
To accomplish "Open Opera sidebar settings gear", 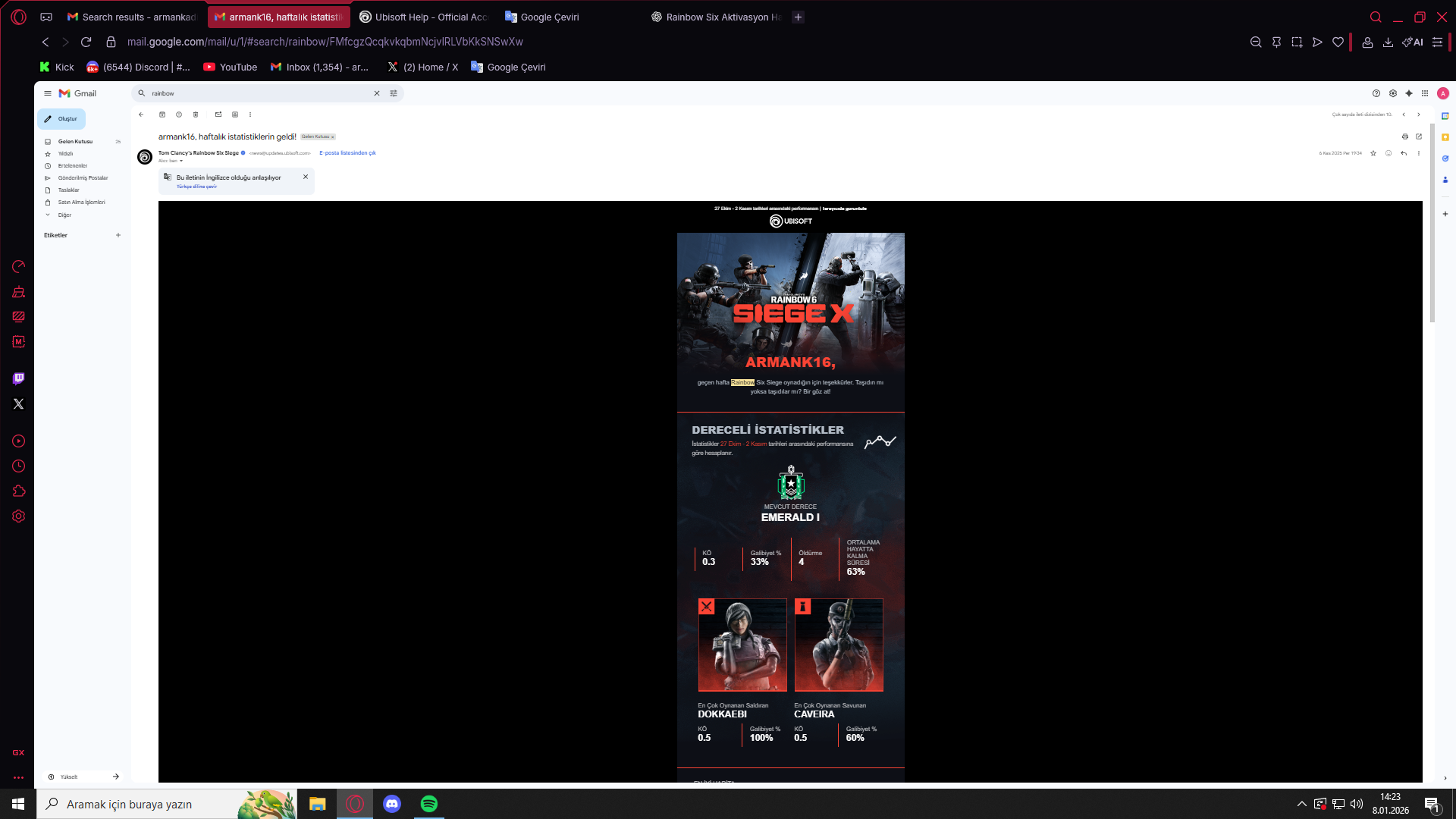I will [x=19, y=516].
